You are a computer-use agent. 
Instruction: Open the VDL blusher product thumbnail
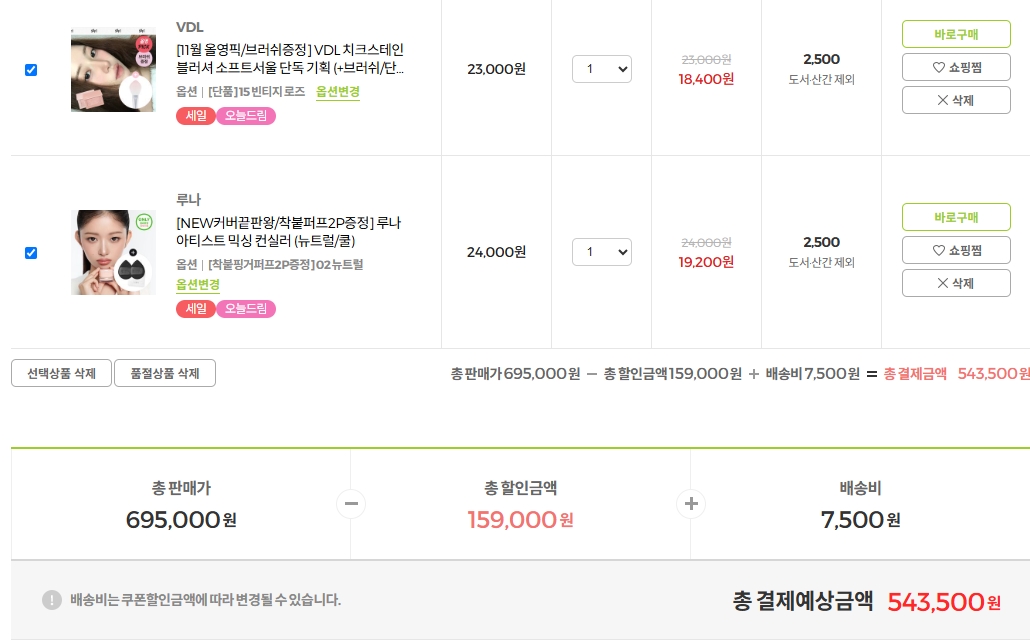pos(113,69)
